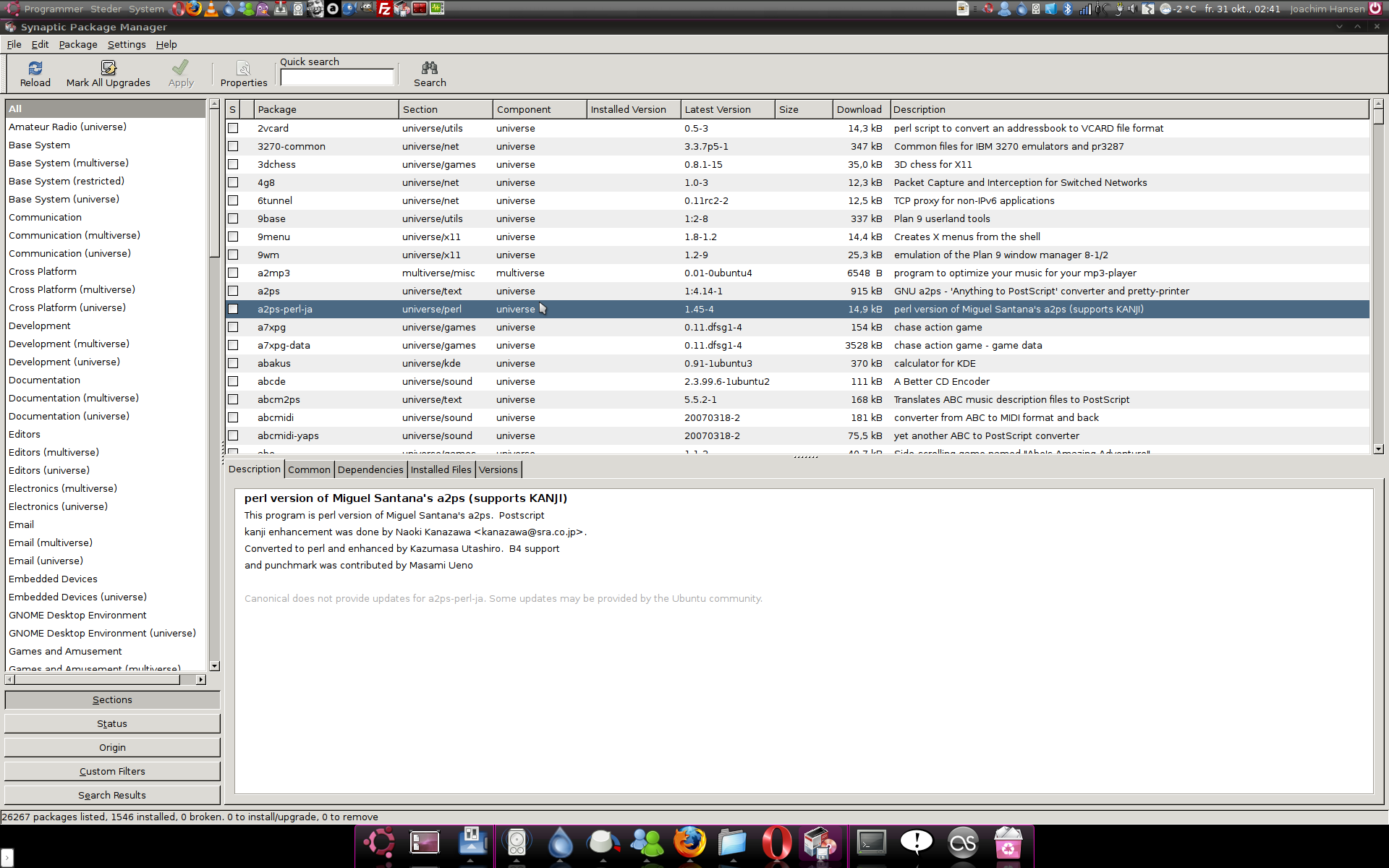
Task: Sort by Description column header
Action: tap(1129, 109)
